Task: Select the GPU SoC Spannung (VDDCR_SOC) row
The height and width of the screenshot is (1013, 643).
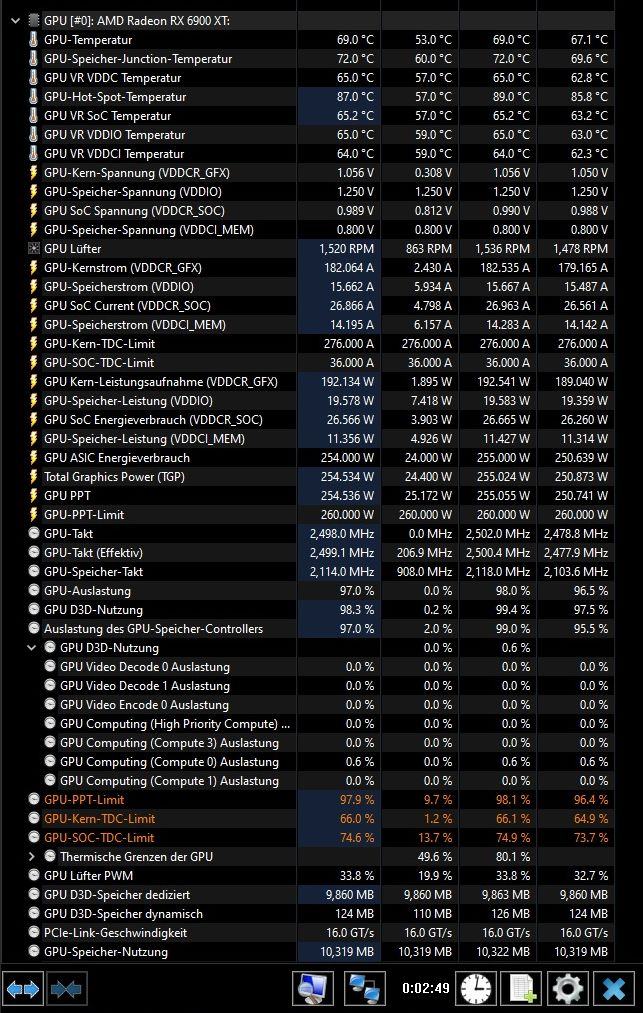Action: click(x=134, y=211)
